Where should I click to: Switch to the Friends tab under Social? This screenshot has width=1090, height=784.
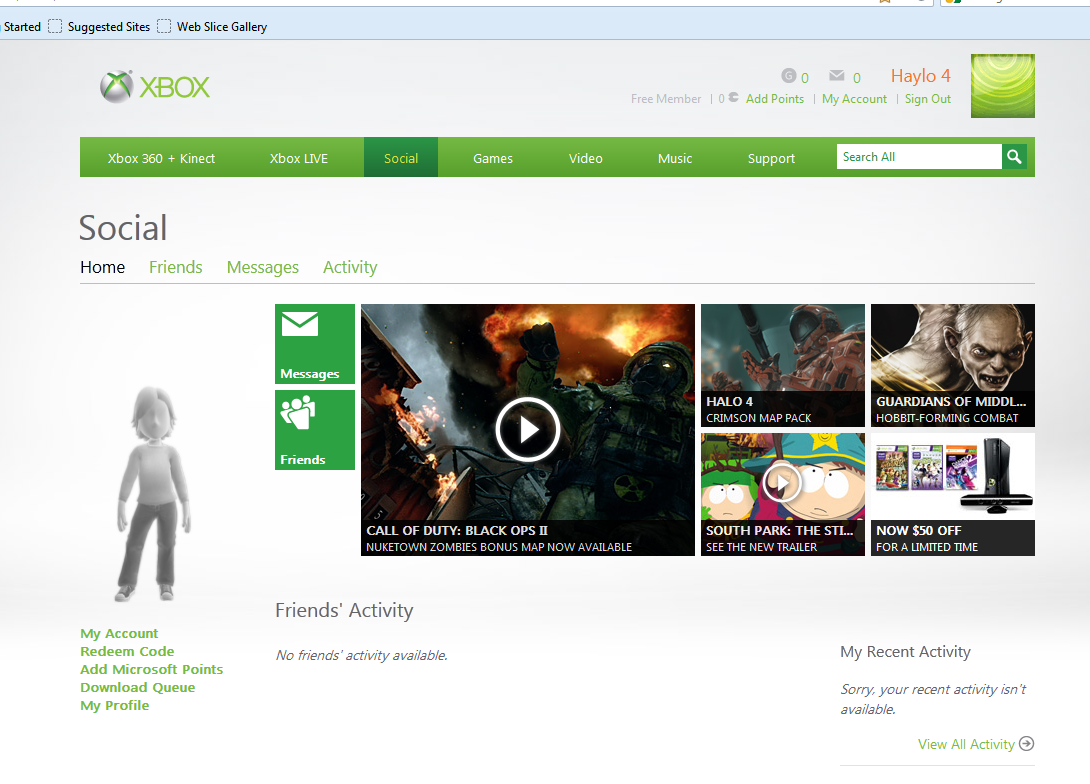176,268
